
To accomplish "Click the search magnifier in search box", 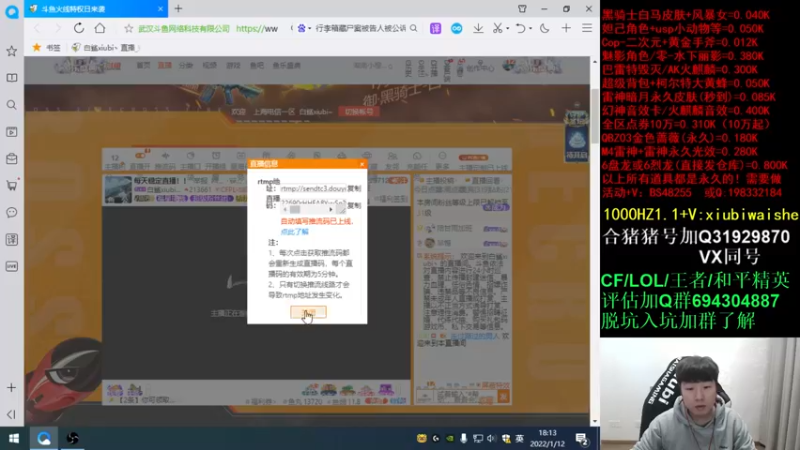I will [x=414, y=29].
